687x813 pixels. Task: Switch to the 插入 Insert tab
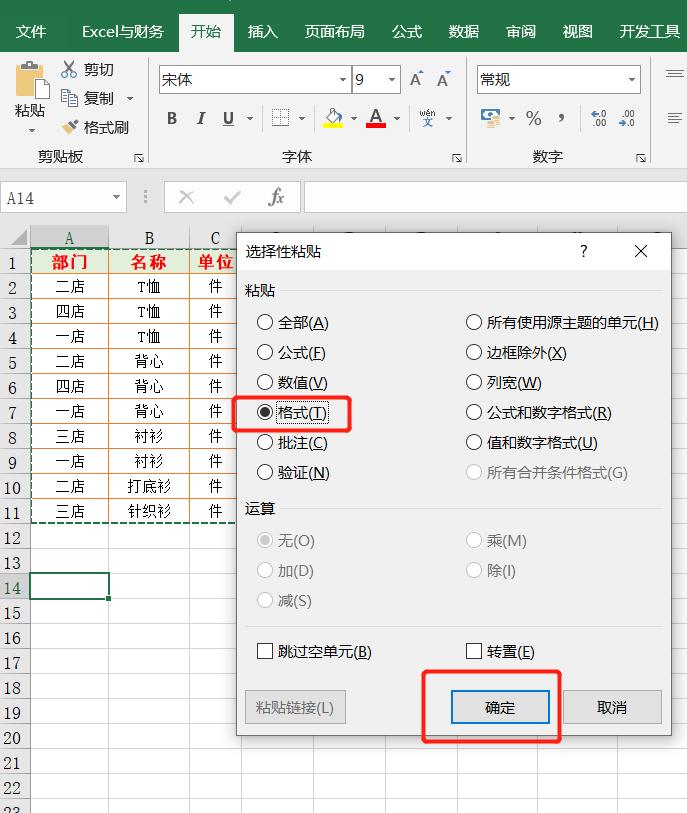point(262,32)
